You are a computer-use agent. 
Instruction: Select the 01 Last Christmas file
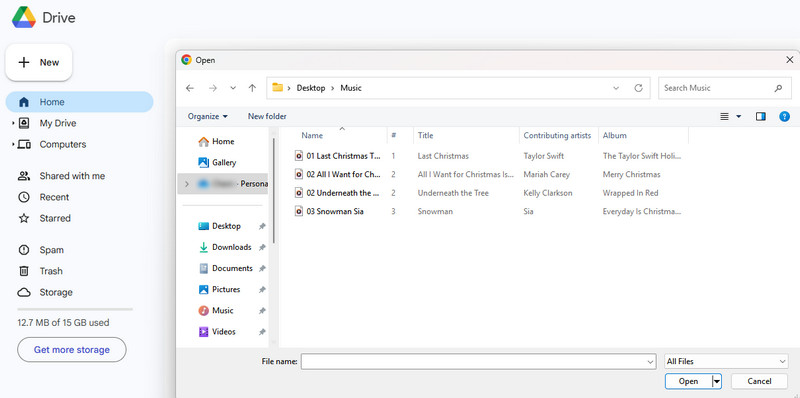coord(338,156)
